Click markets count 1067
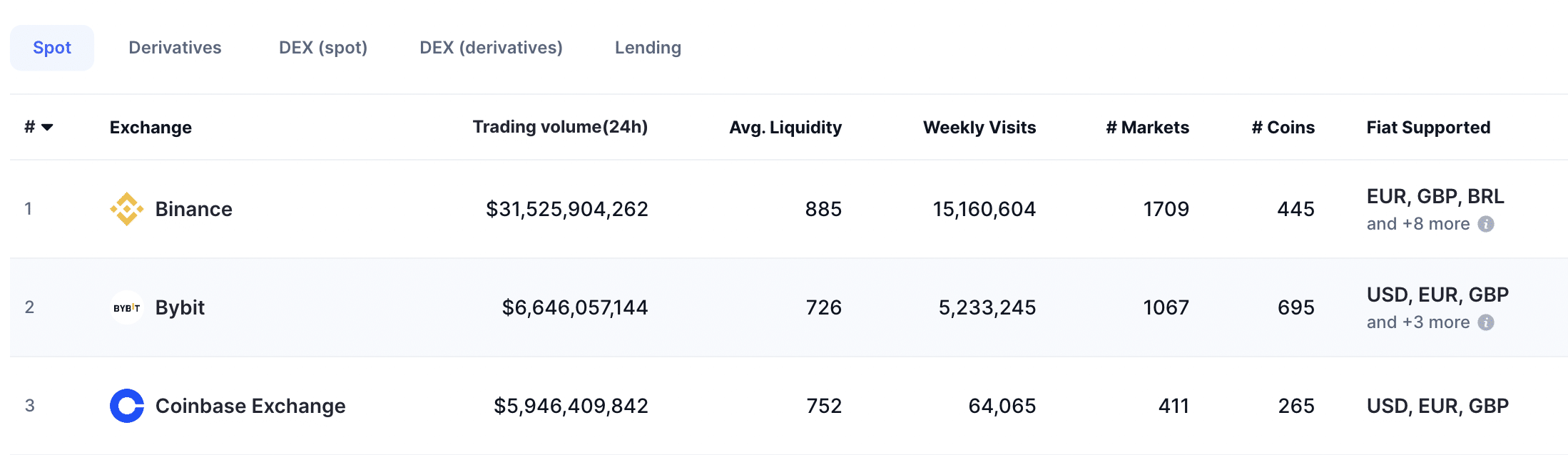 click(x=1166, y=307)
